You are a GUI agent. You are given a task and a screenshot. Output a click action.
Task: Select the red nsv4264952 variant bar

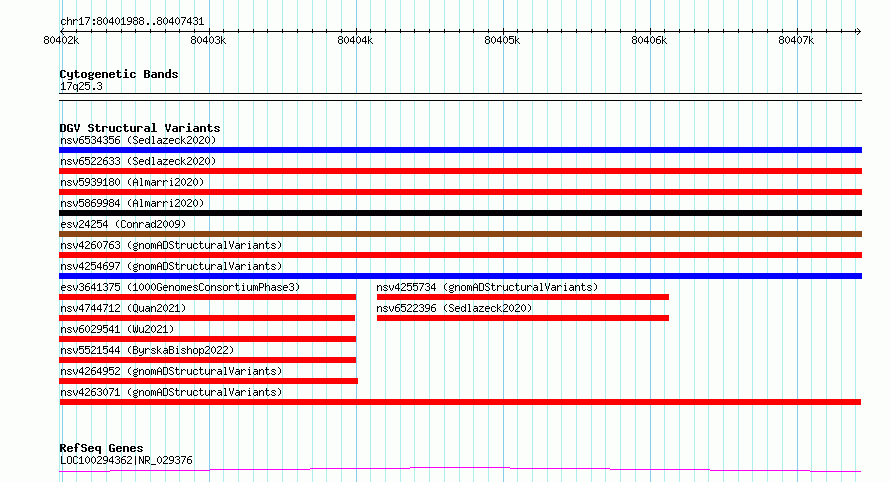[x=208, y=381]
